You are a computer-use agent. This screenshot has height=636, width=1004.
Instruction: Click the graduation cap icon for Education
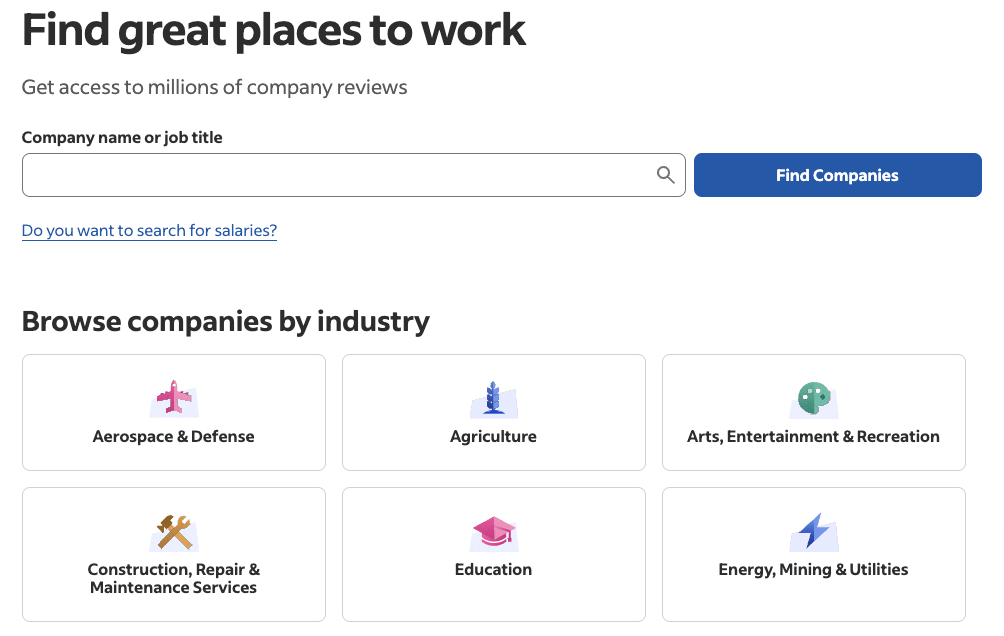(493, 531)
